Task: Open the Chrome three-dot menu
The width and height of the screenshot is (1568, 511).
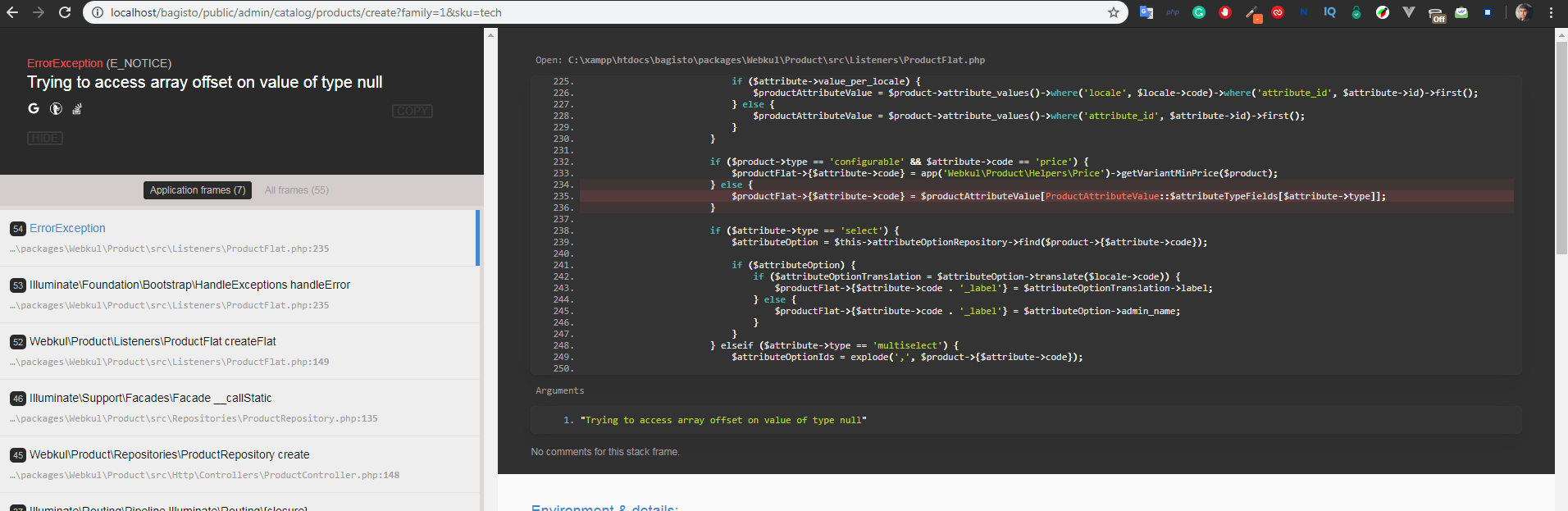Action: pos(1552,12)
